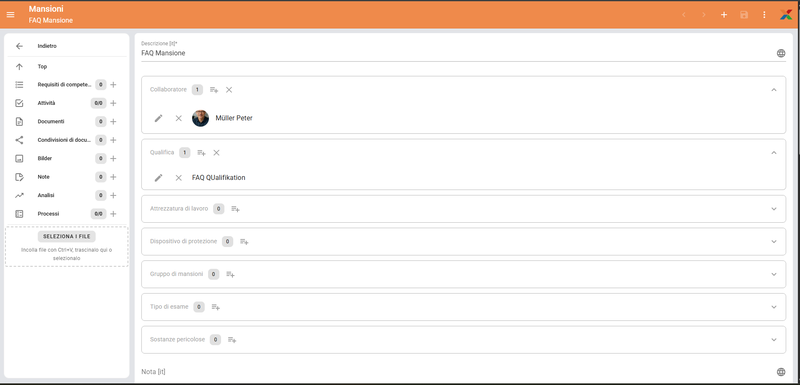Add a new Processi entry
The width and height of the screenshot is (800, 385).
[113, 214]
